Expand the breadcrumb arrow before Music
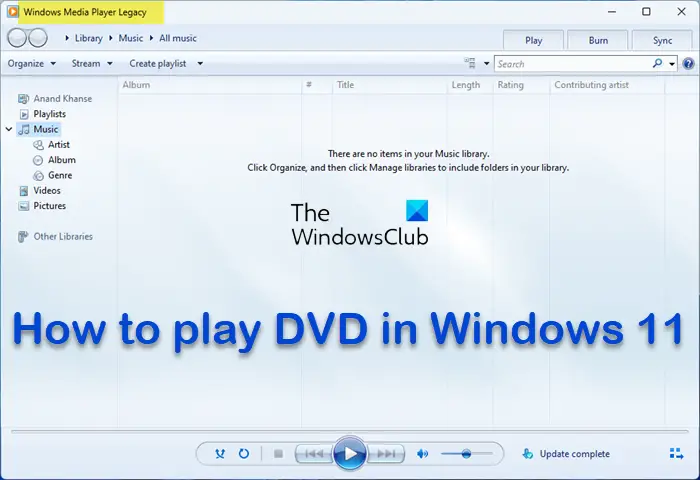The height and width of the screenshot is (480, 700). pyautogui.click(x=111, y=38)
